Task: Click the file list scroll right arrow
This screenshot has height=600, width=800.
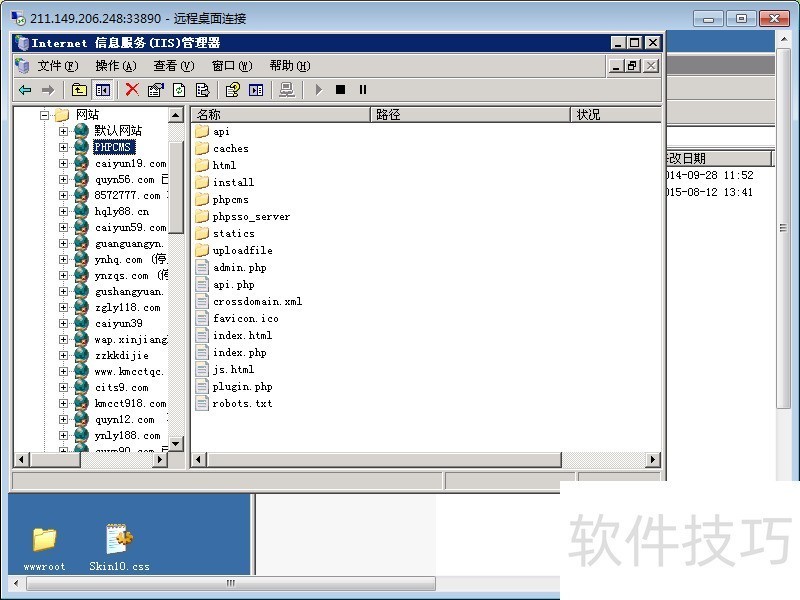Action: click(653, 460)
